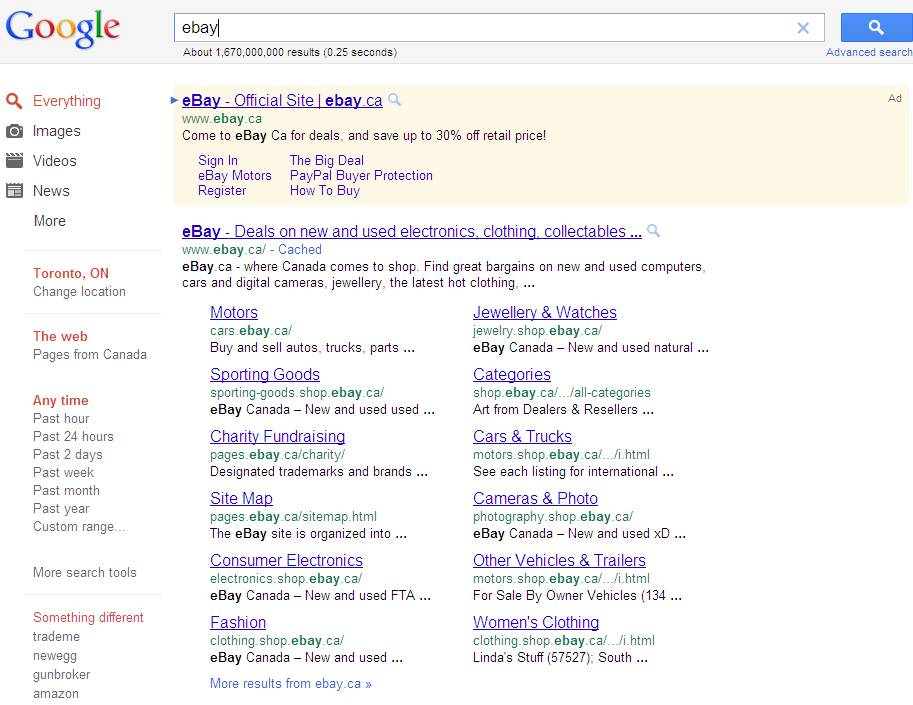Open Jewellery & Watches sitelink

(x=544, y=312)
